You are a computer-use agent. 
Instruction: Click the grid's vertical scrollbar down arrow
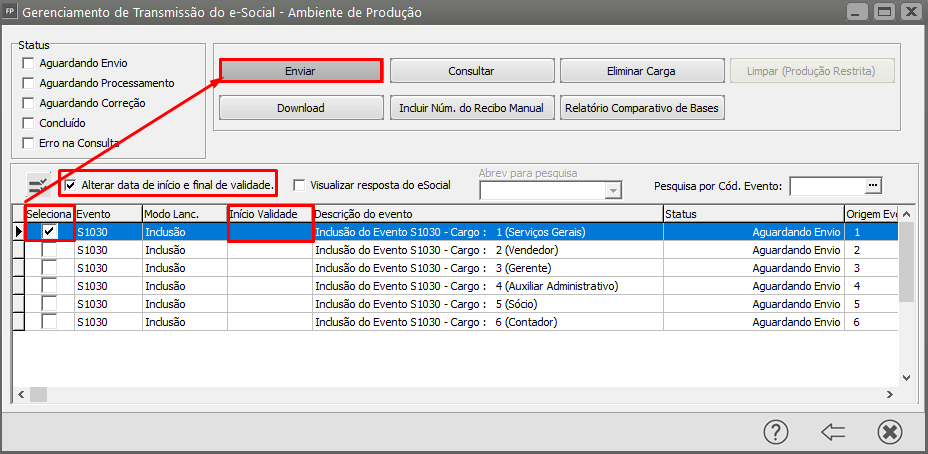pos(906,377)
